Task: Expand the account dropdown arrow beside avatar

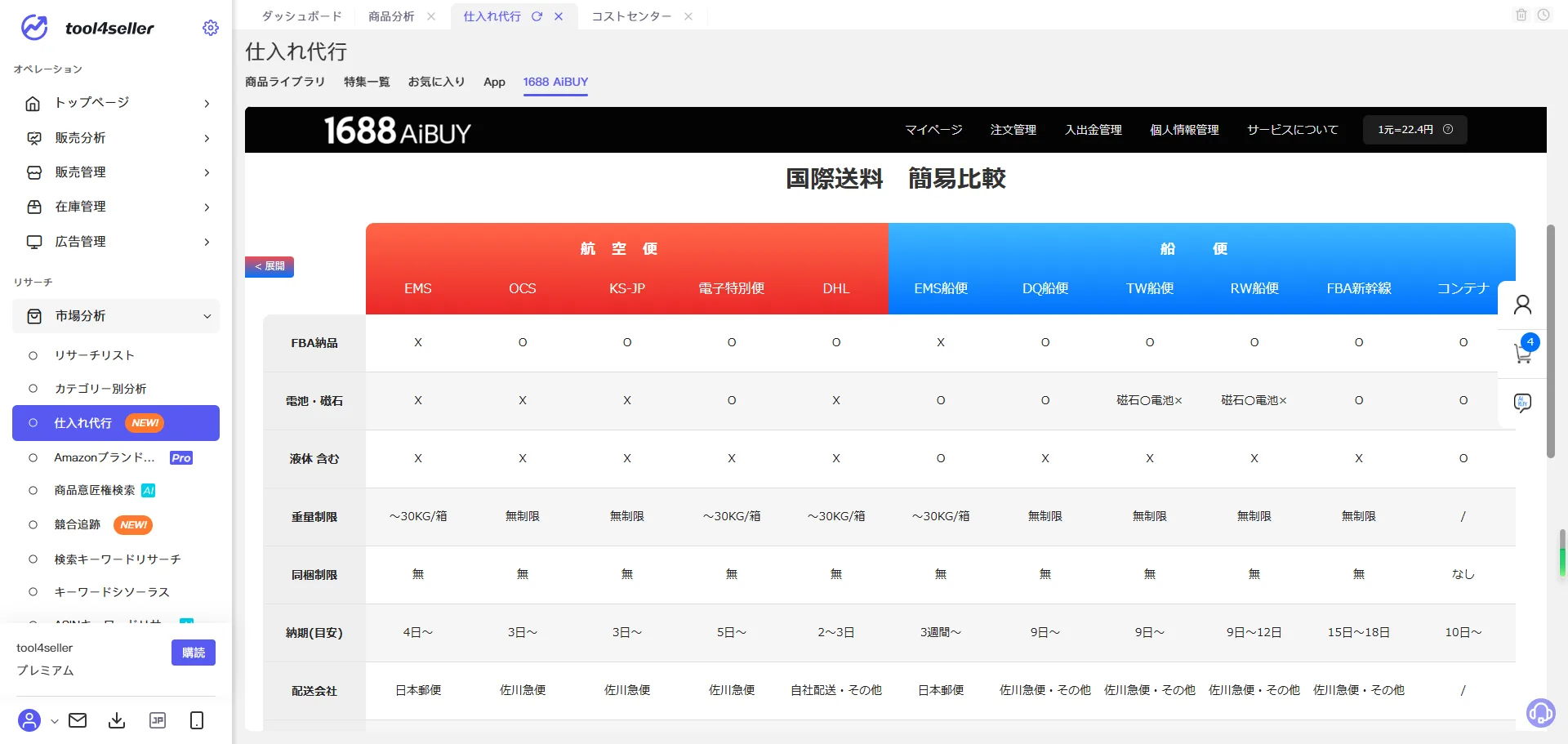Action: 55,721
